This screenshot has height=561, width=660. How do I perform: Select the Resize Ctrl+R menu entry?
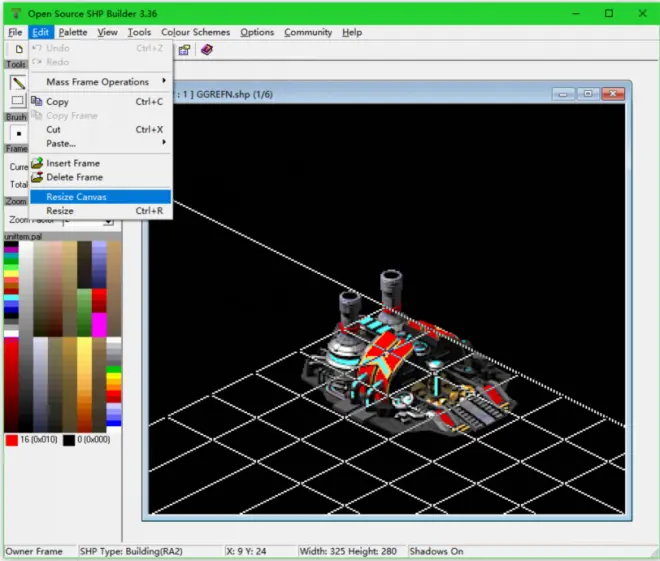pos(101,211)
